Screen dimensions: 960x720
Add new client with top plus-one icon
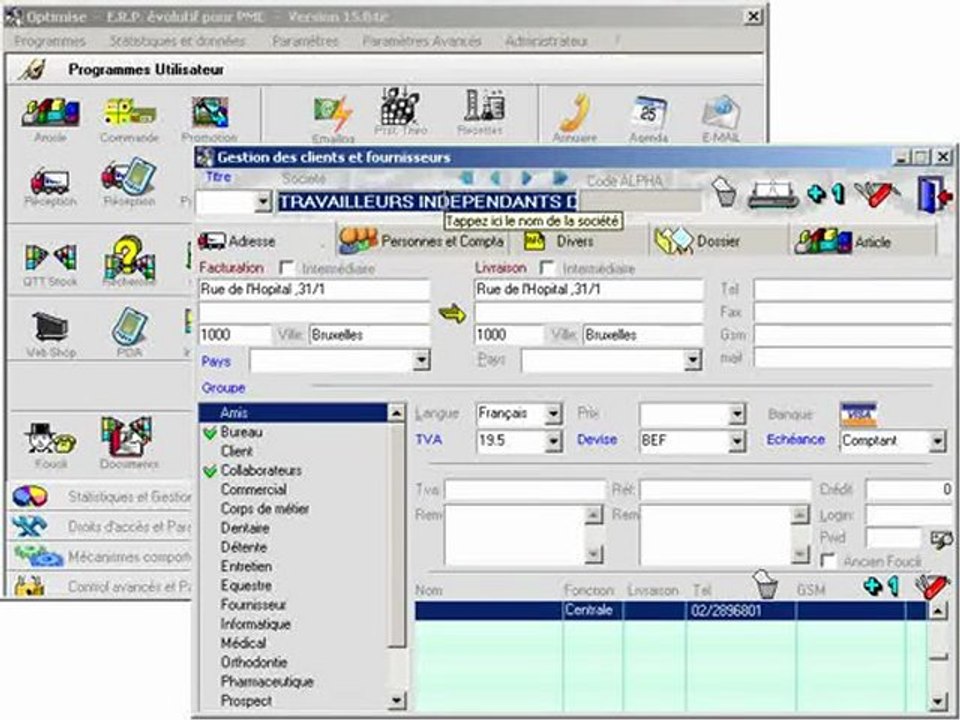pos(825,194)
